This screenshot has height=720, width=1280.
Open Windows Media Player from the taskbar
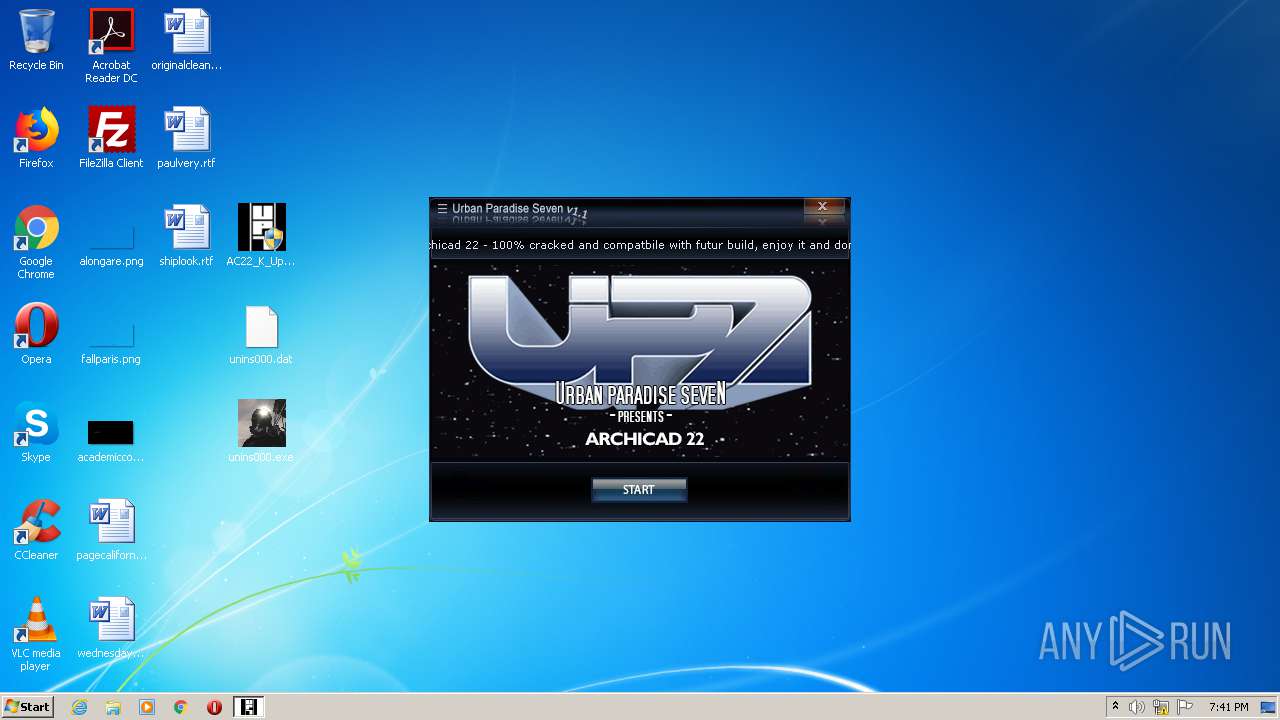pyautogui.click(x=147, y=707)
